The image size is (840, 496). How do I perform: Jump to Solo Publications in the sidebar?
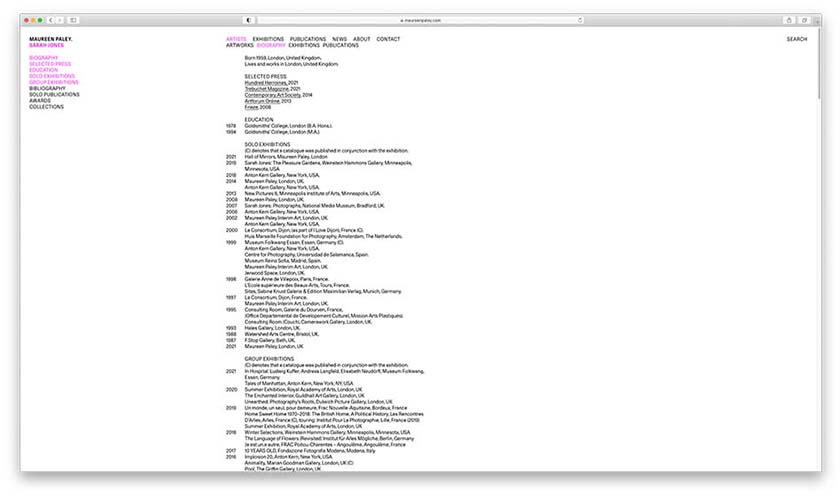(54, 94)
